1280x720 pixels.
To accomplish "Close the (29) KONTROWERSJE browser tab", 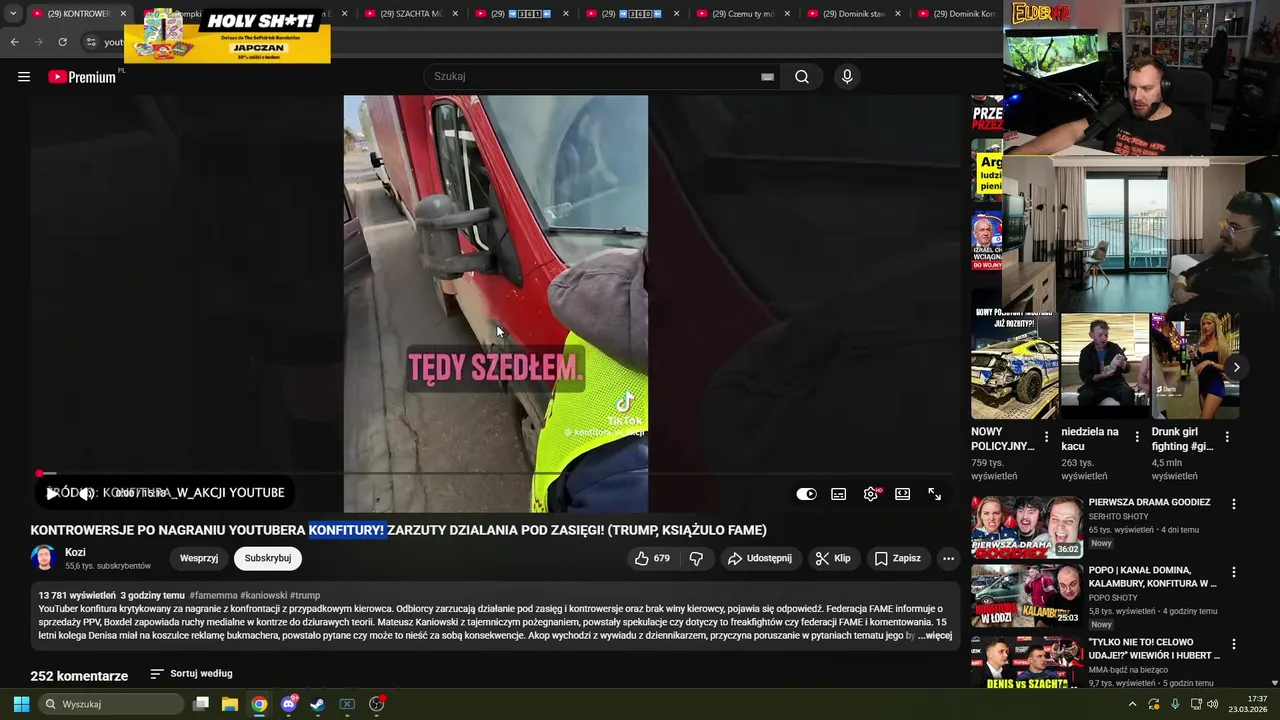I will [123, 14].
